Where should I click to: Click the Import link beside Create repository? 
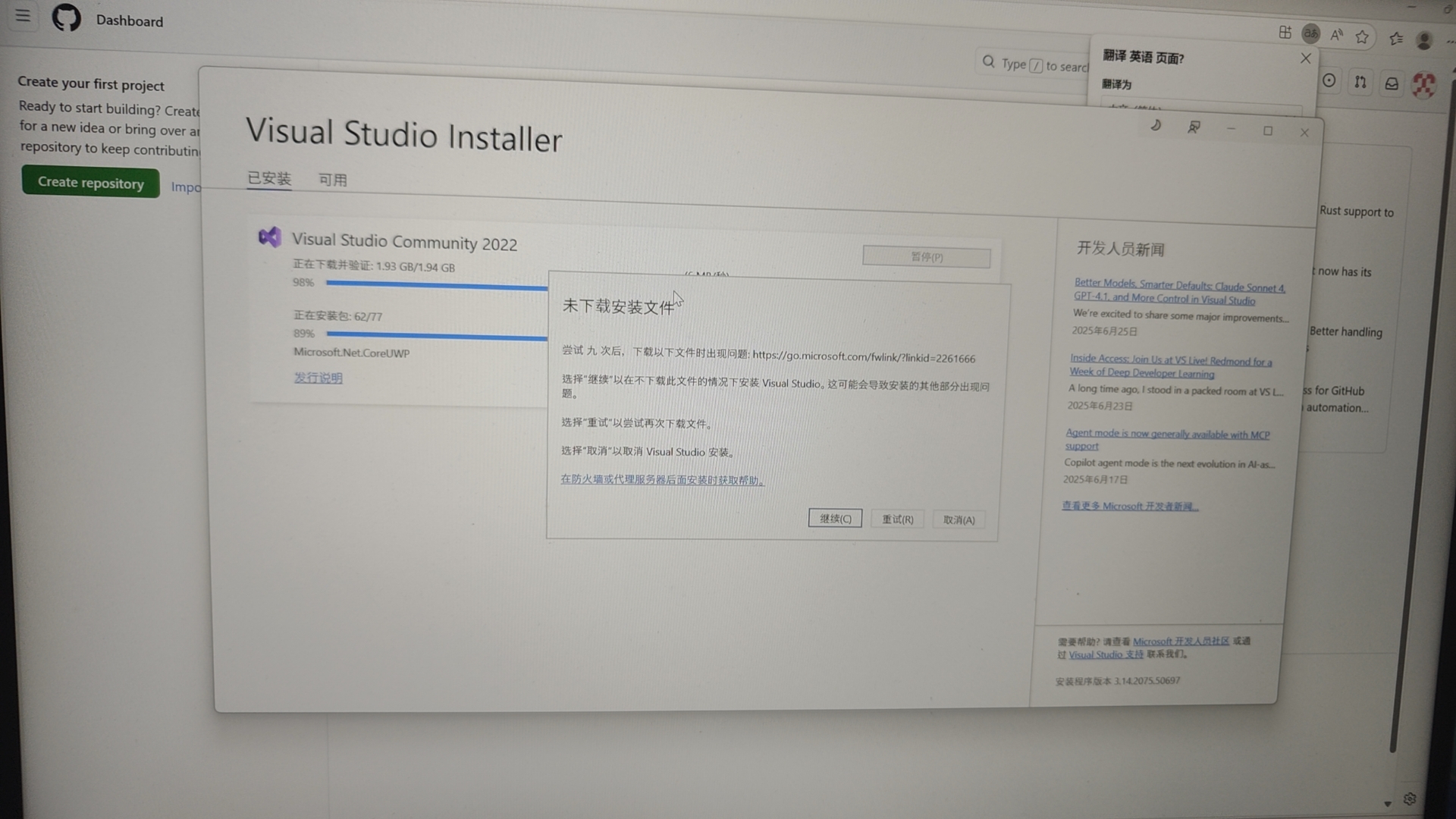point(186,187)
